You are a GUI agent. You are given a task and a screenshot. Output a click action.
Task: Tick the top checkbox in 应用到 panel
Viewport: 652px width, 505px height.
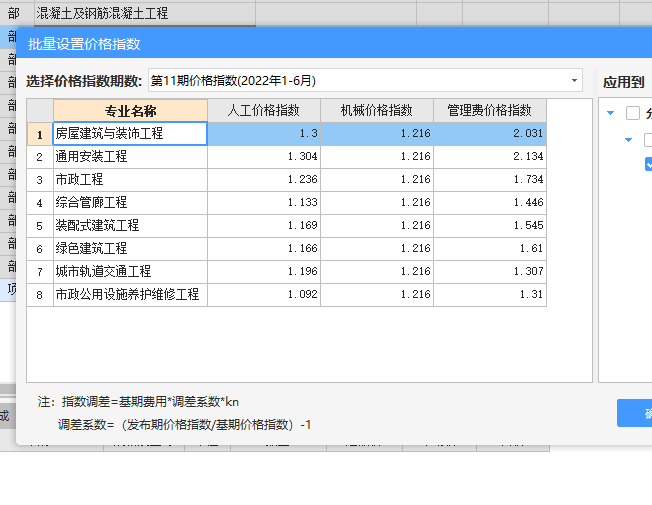point(633,113)
